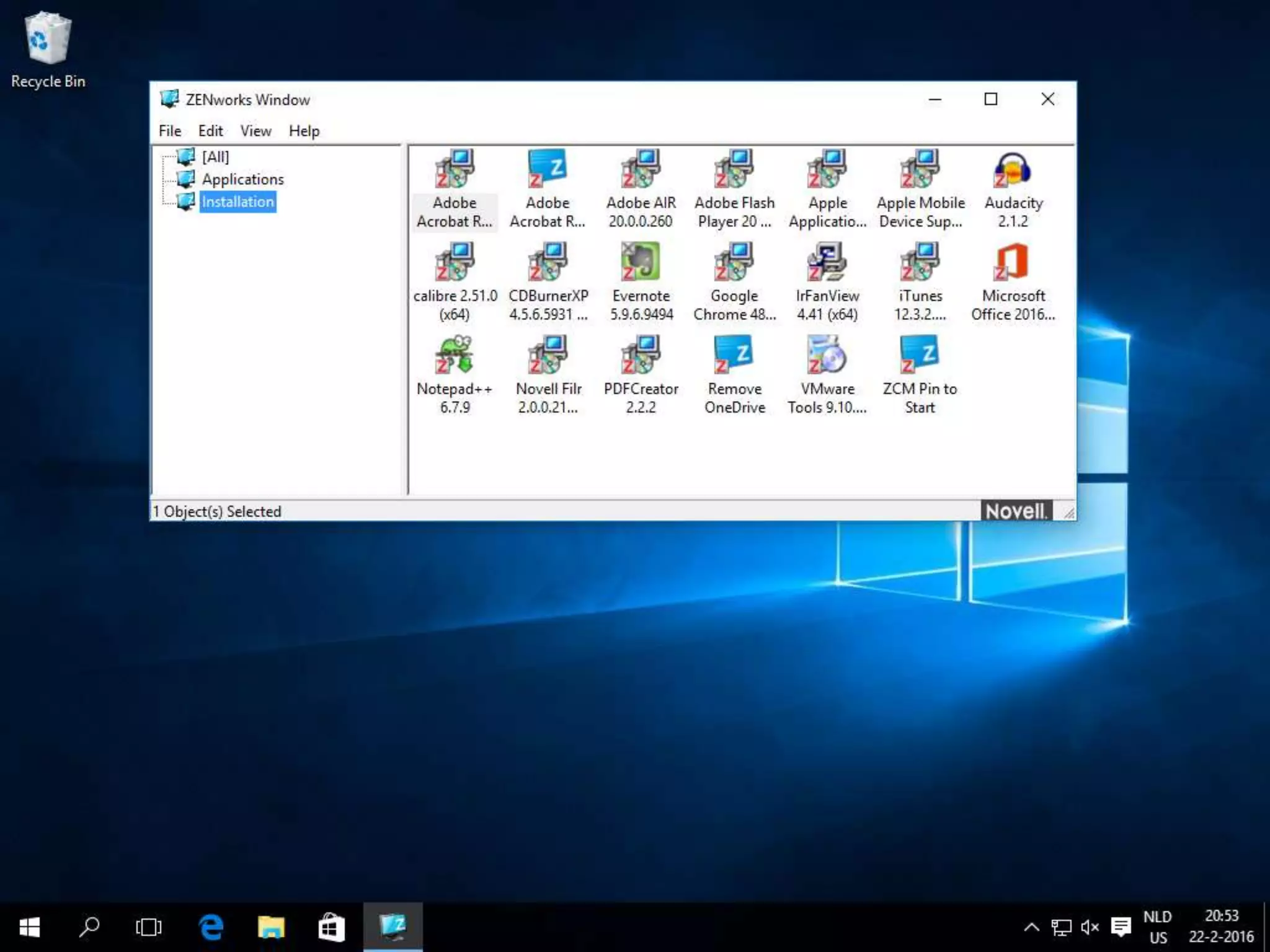The width and height of the screenshot is (1270, 952).
Task: Click the ZENworks Window title bar icon
Action: pyautogui.click(x=169, y=99)
